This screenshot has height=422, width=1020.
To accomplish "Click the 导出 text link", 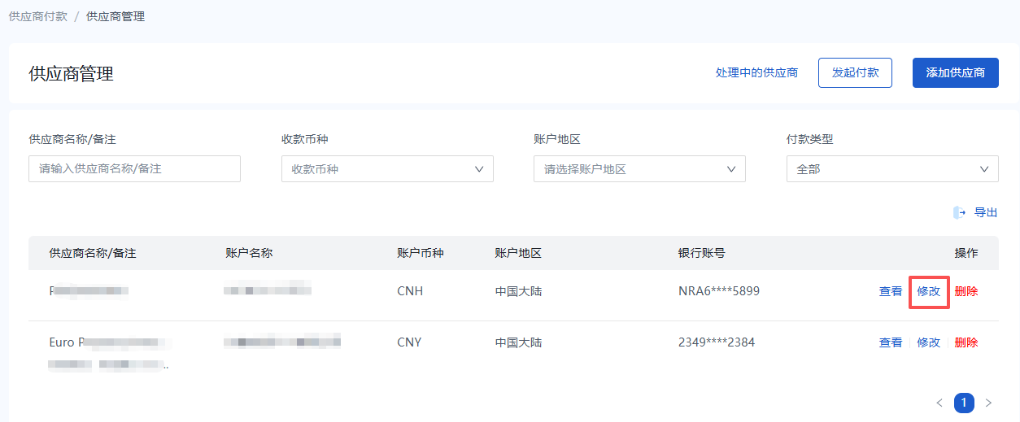I will 986,213.
